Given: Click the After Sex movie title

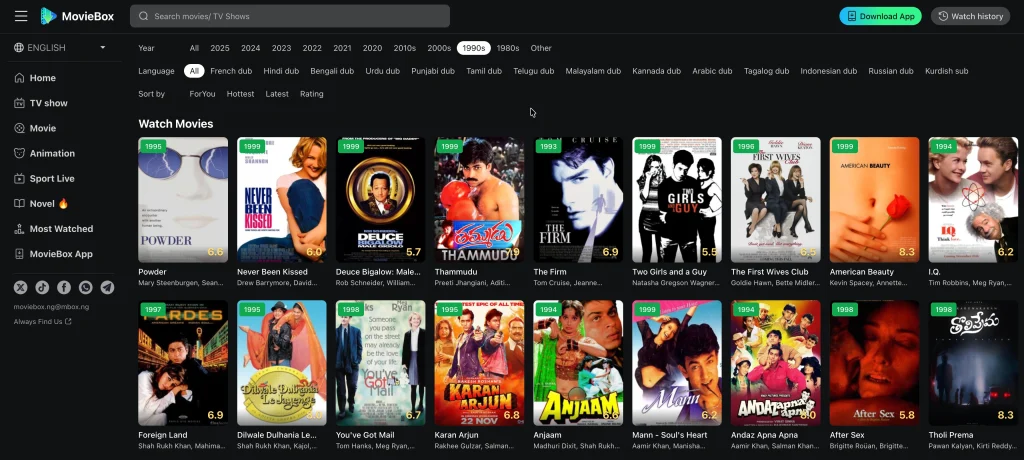Looking at the screenshot, I should pos(847,435).
